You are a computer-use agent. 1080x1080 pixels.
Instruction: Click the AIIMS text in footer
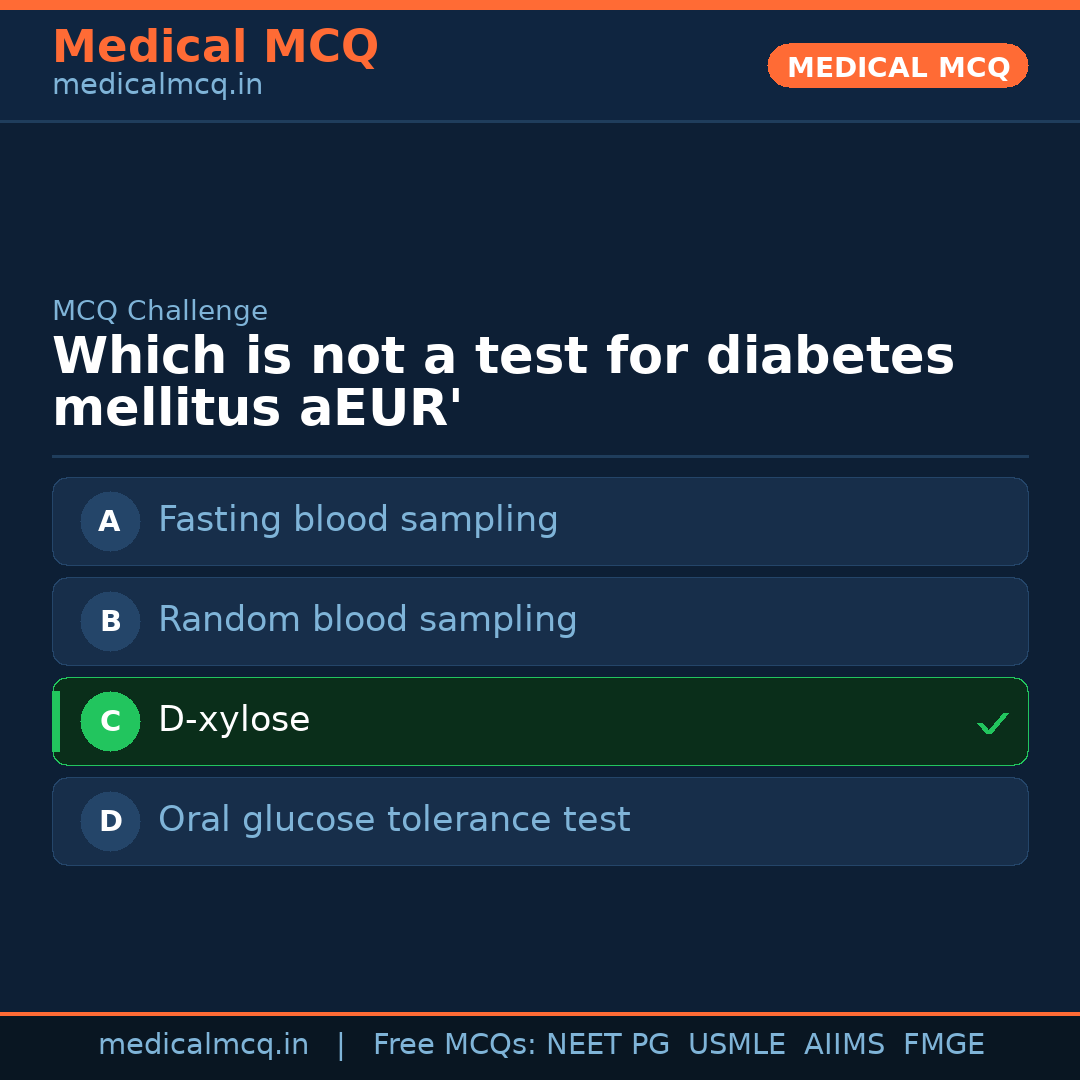coord(844,1045)
